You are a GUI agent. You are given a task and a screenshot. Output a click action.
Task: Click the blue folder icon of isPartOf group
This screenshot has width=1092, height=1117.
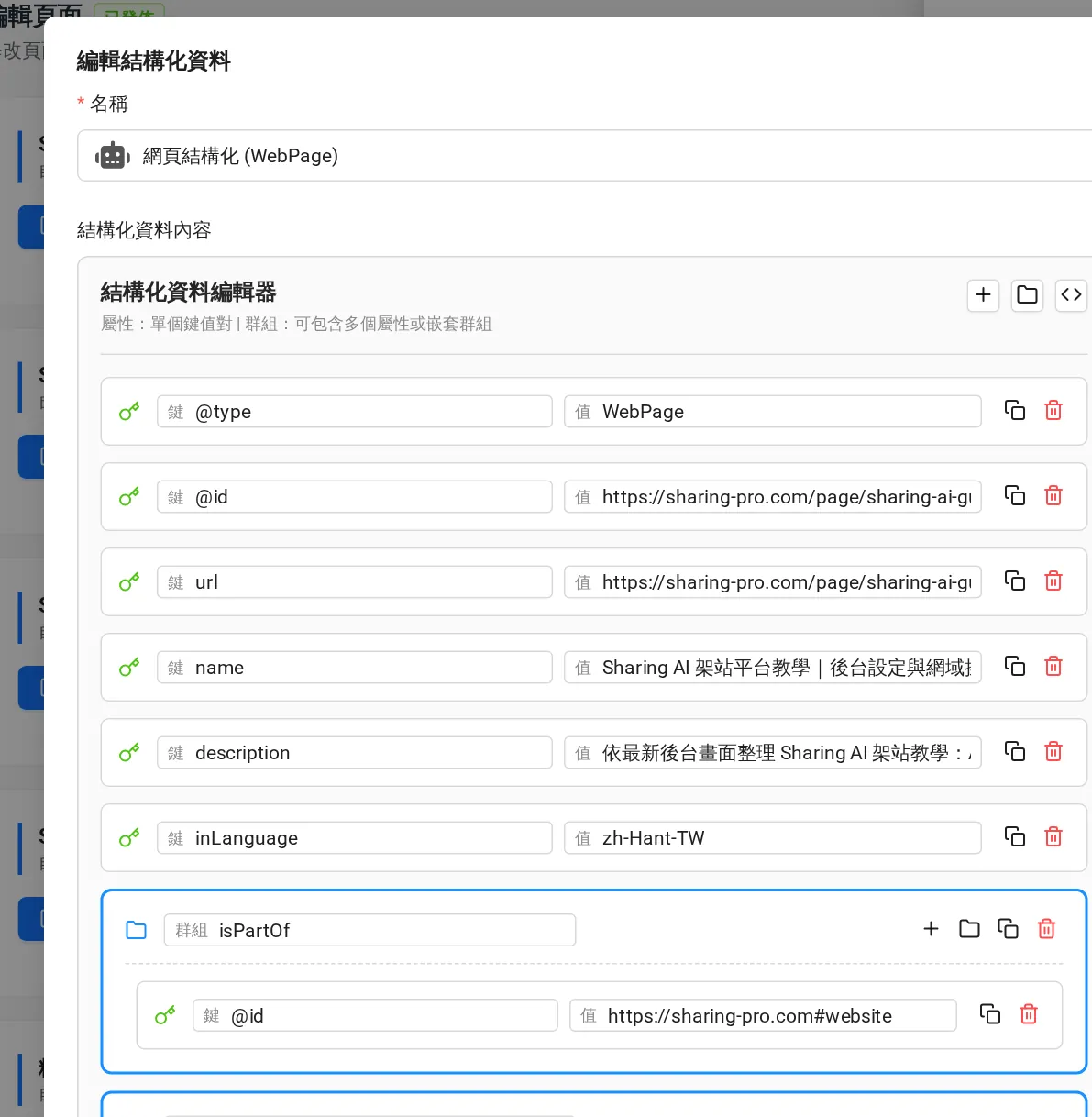click(x=137, y=930)
